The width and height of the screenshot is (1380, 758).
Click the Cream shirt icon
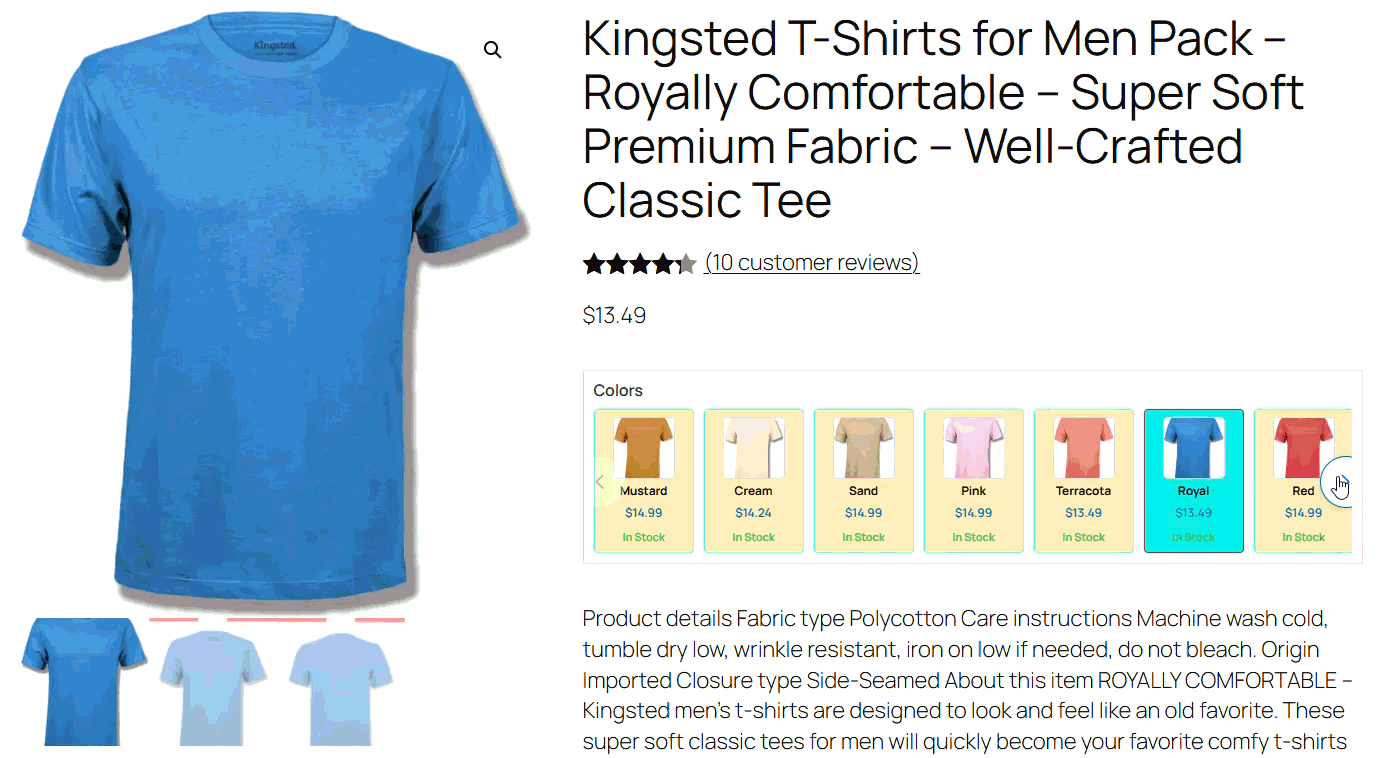point(754,448)
